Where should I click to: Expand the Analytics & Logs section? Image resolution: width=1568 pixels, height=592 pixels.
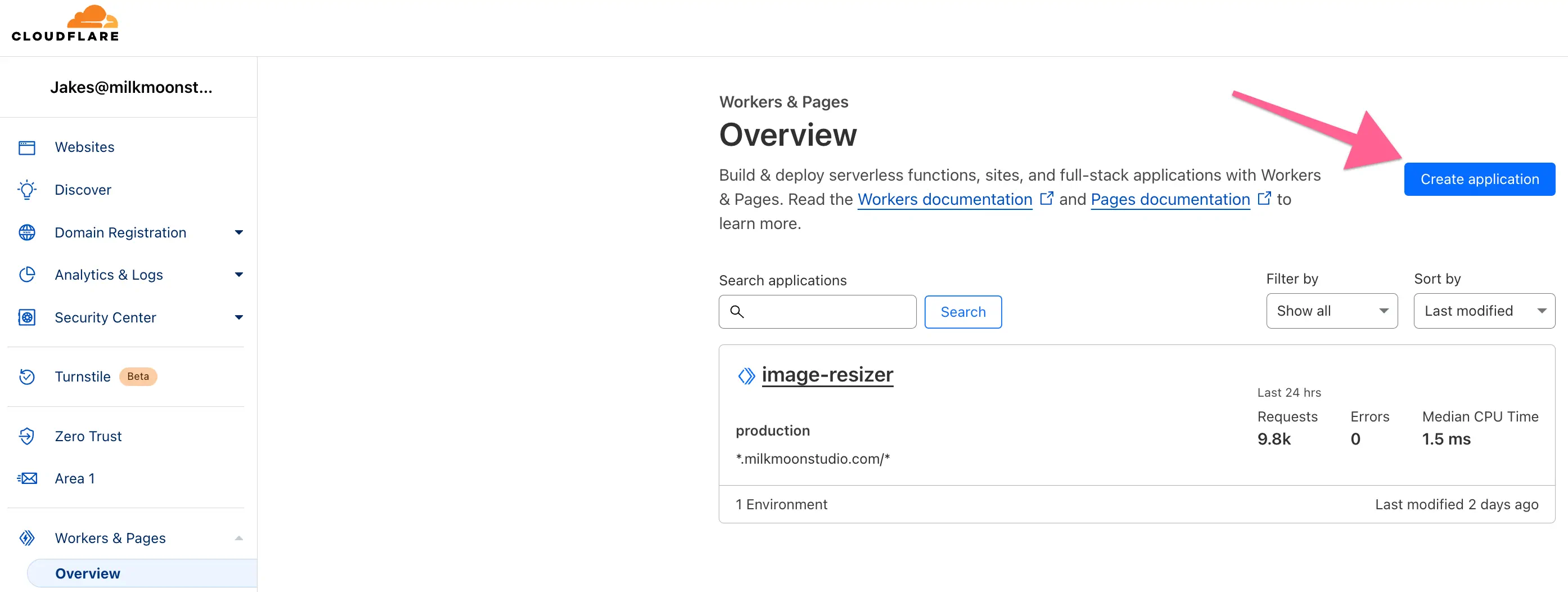coord(238,275)
